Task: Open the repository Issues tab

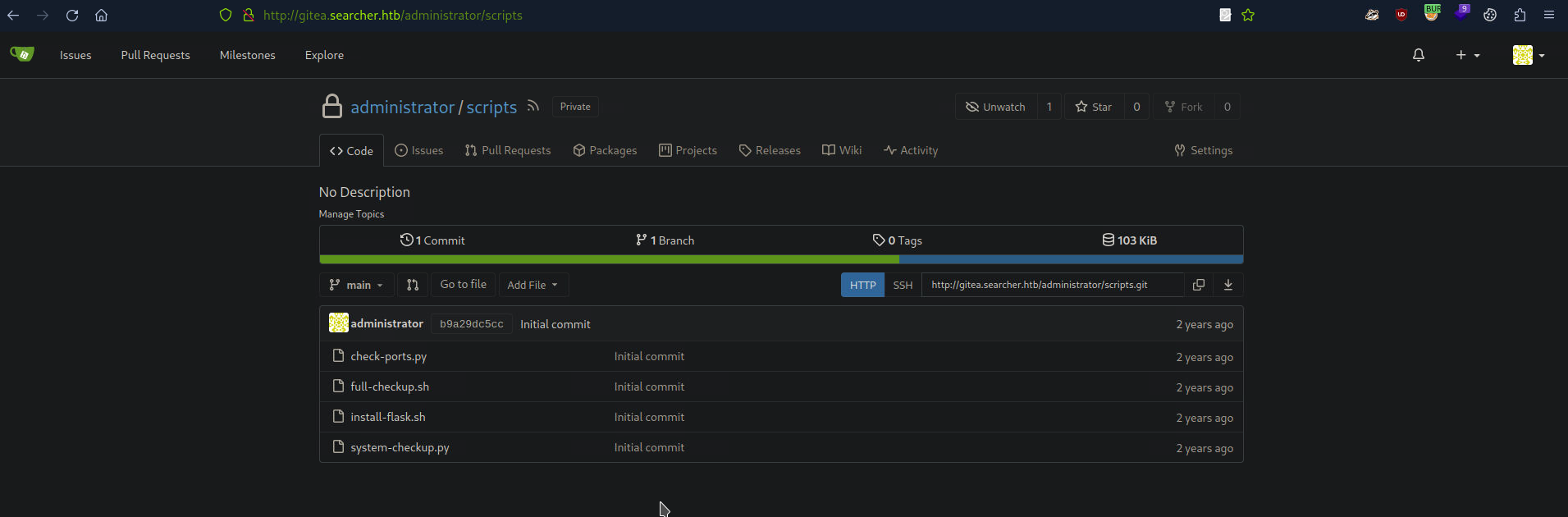Action: click(x=418, y=150)
